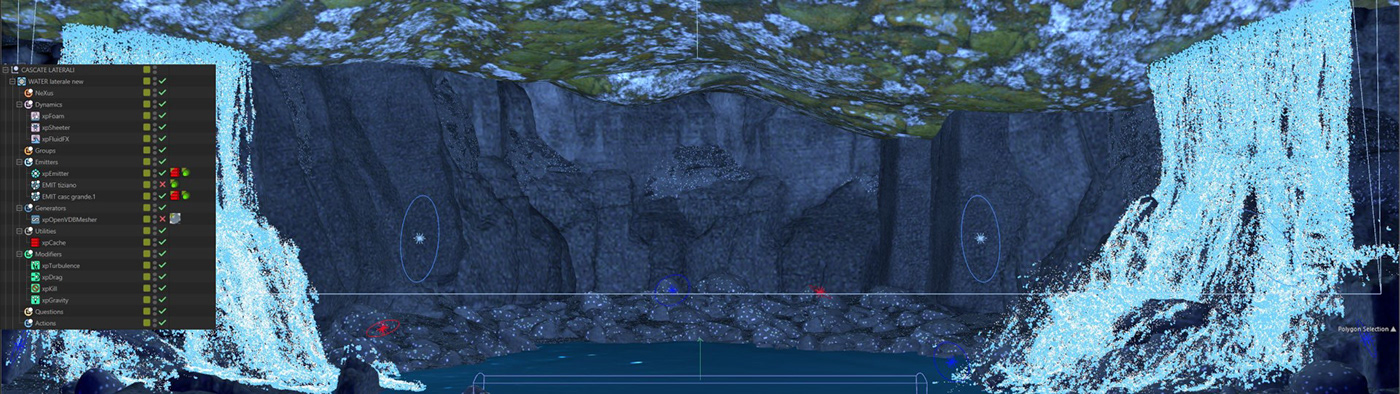Click the xpTurbulence modifier icon
Viewport: 1400px width, 394px height.
(35, 266)
